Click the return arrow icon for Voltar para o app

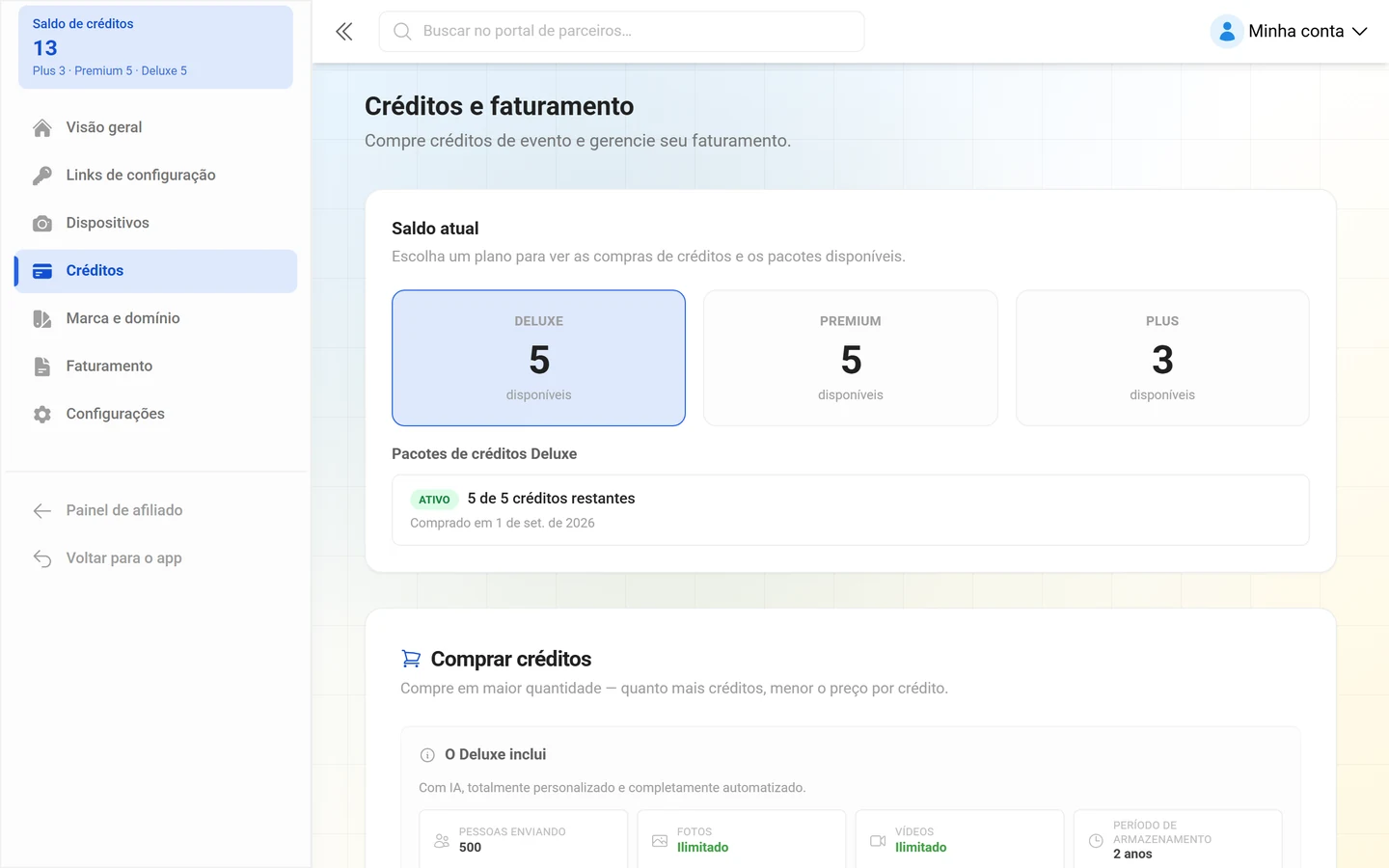click(42, 558)
